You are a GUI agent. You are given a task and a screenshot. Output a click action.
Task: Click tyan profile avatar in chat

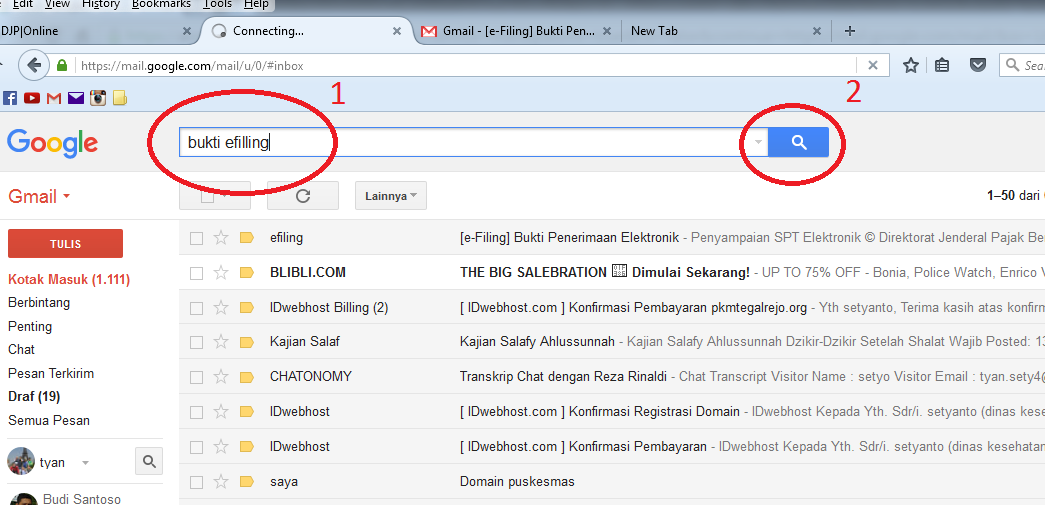click(x=21, y=461)
